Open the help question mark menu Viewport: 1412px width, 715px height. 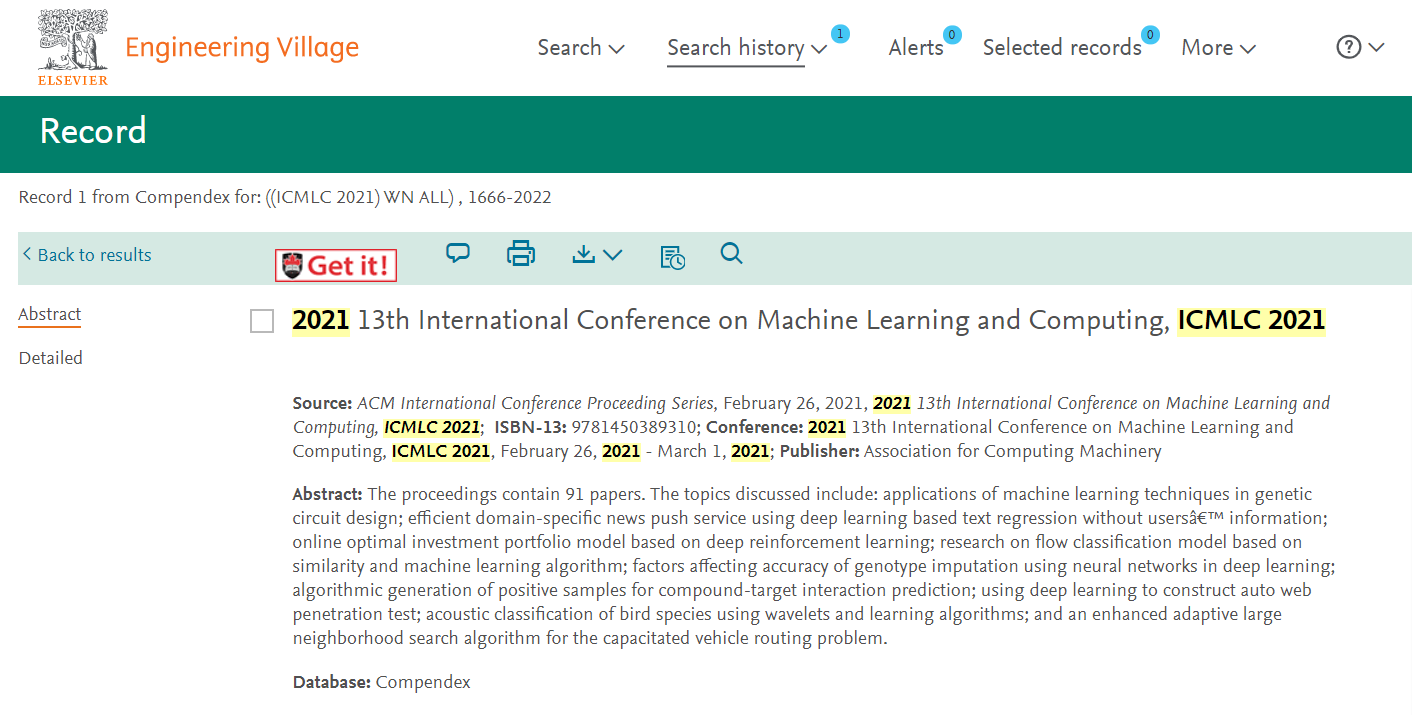[x=1360, y=47]
